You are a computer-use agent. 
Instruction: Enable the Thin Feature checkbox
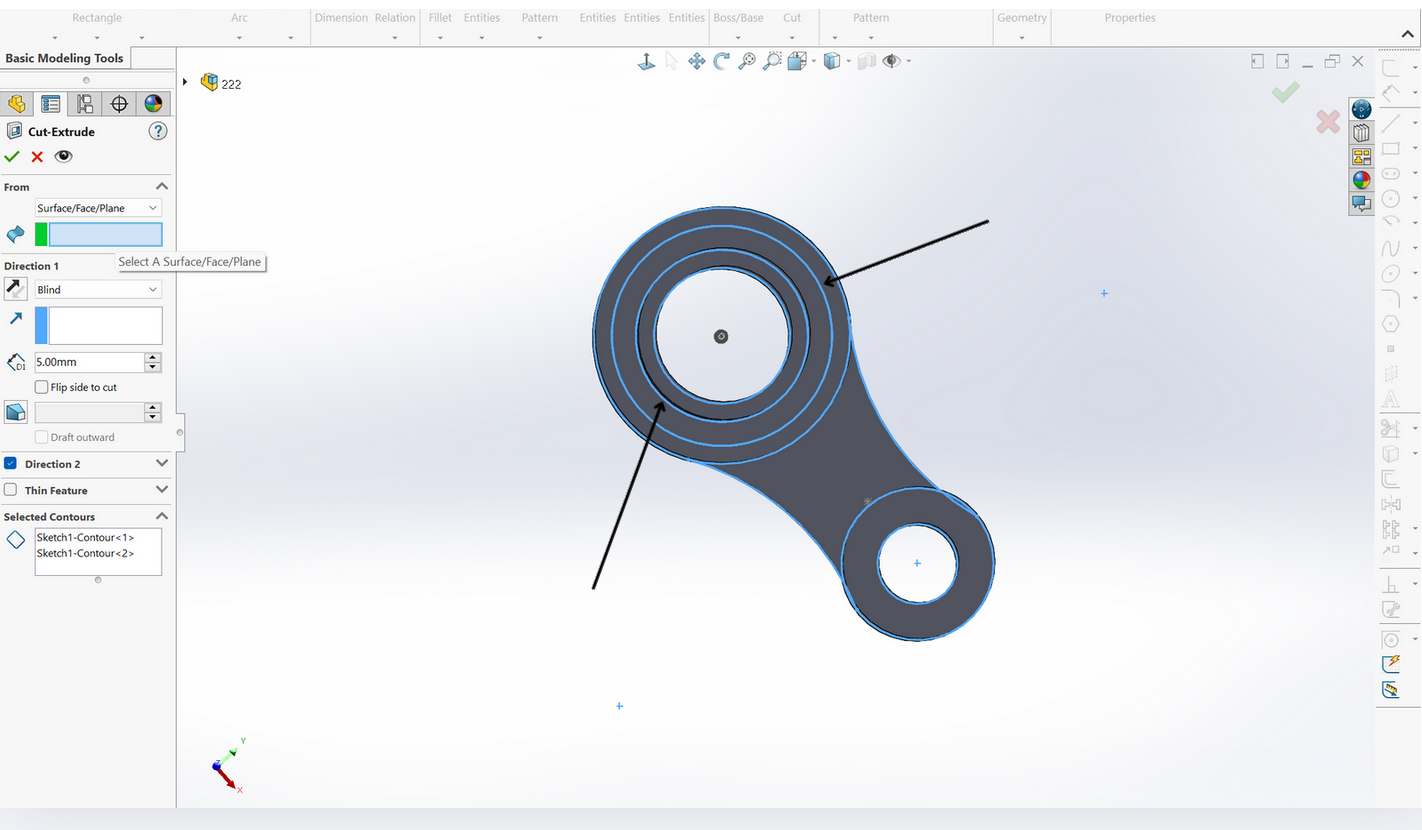click(x=10, y=490)
